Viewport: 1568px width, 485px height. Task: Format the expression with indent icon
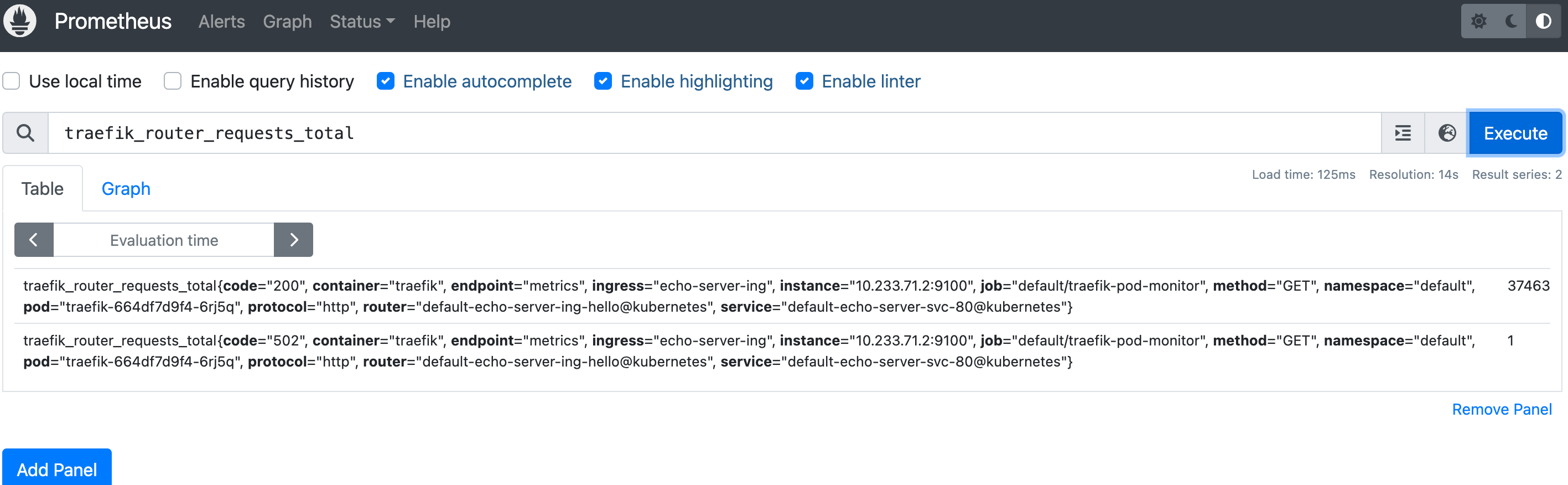[x=1403, y=133]
